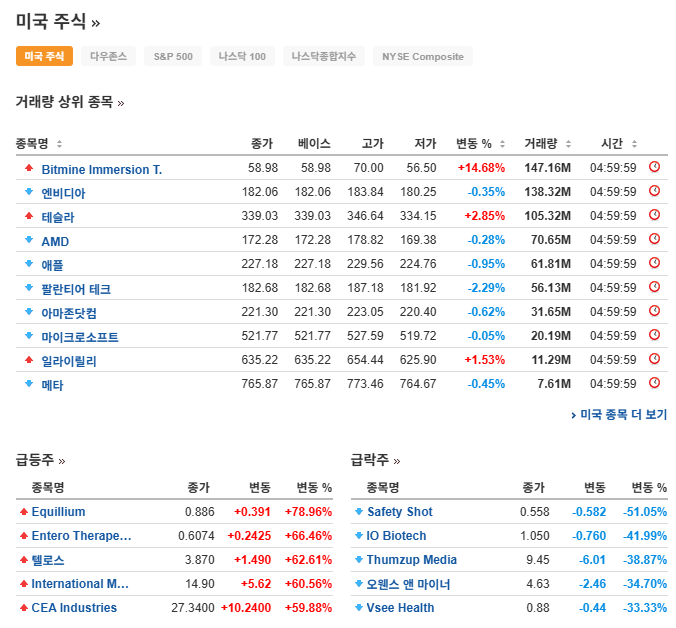Click red up arrow beside 테슬라
The width and height of the screenshot is (676, 628).
click(29, 216)
